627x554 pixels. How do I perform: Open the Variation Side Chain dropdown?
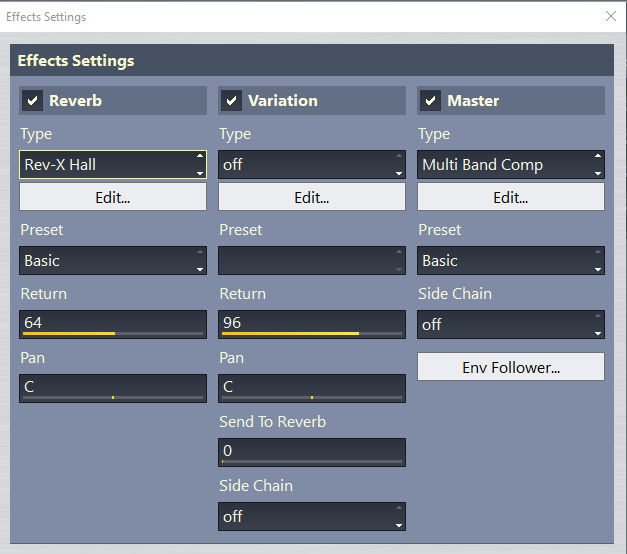pyautogui.click(x=312, y=516)
